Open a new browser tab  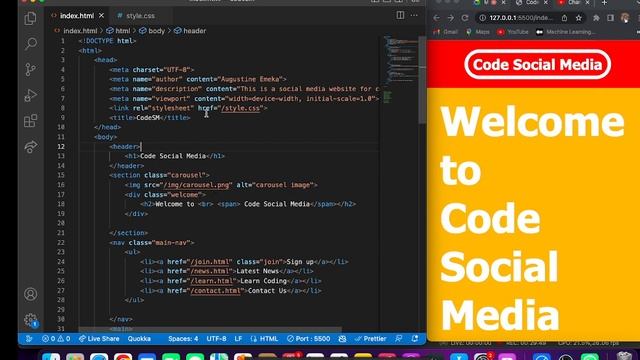605,2
